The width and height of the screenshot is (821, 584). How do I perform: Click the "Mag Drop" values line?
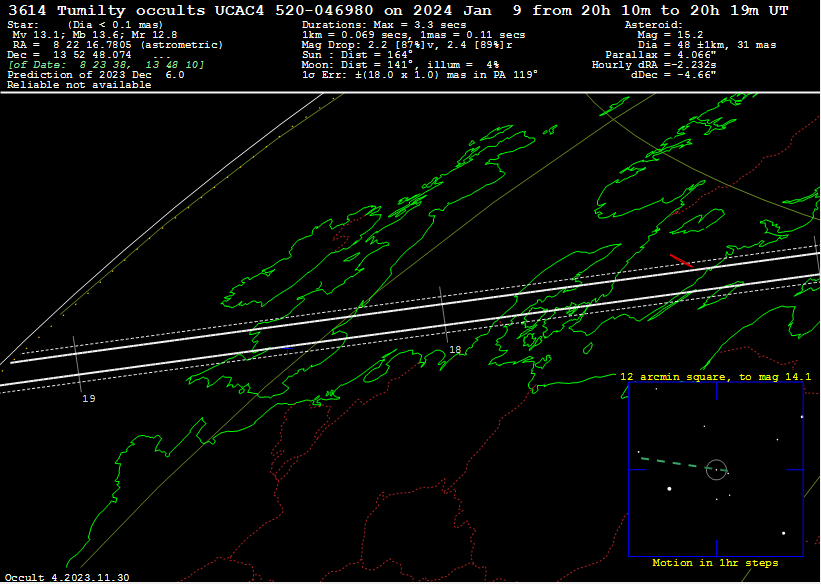click(x=408, y=45)
